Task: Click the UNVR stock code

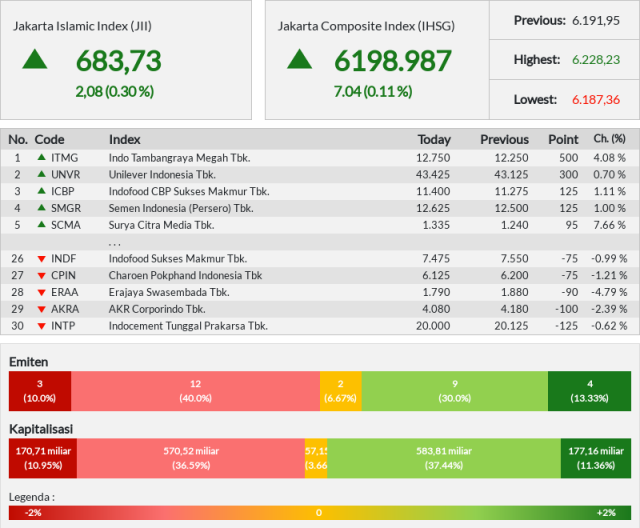Action: [66, 174]
